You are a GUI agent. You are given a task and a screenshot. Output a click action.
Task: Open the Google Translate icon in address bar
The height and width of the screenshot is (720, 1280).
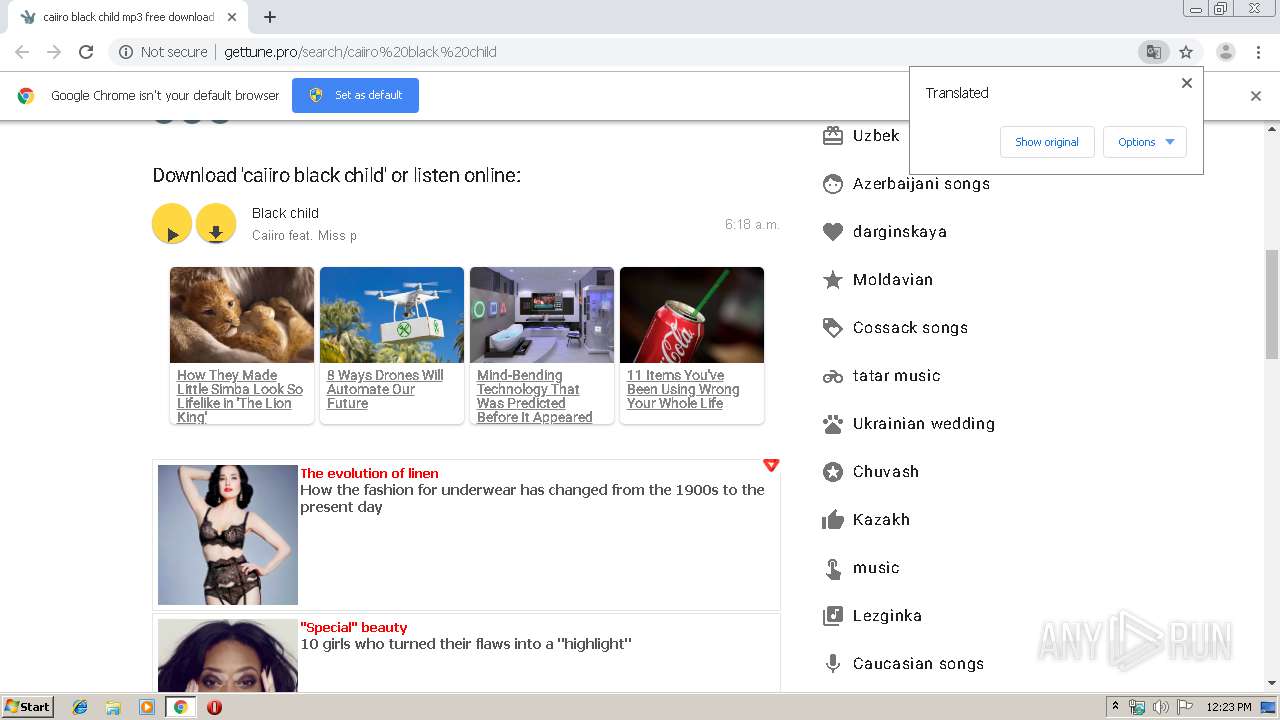[x=1153, y=52]
